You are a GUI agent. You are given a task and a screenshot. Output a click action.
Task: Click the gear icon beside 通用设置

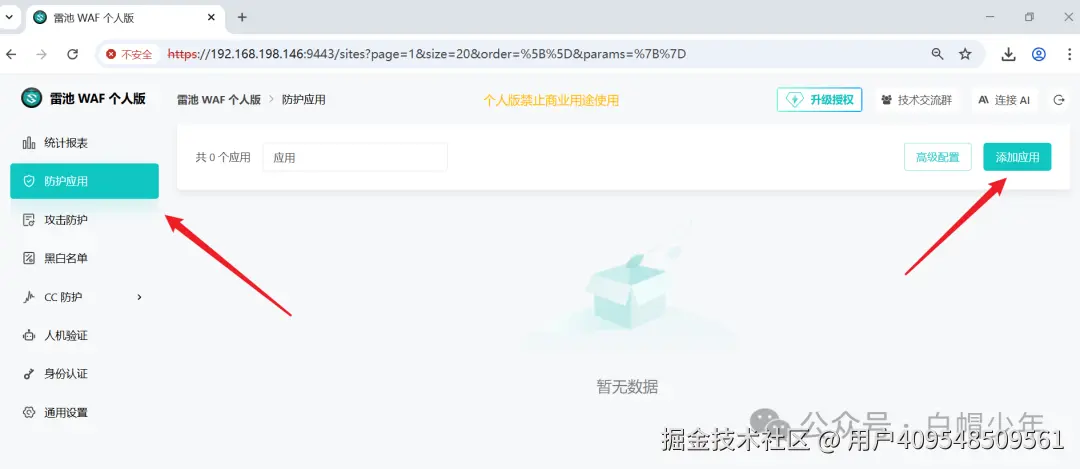29,413
